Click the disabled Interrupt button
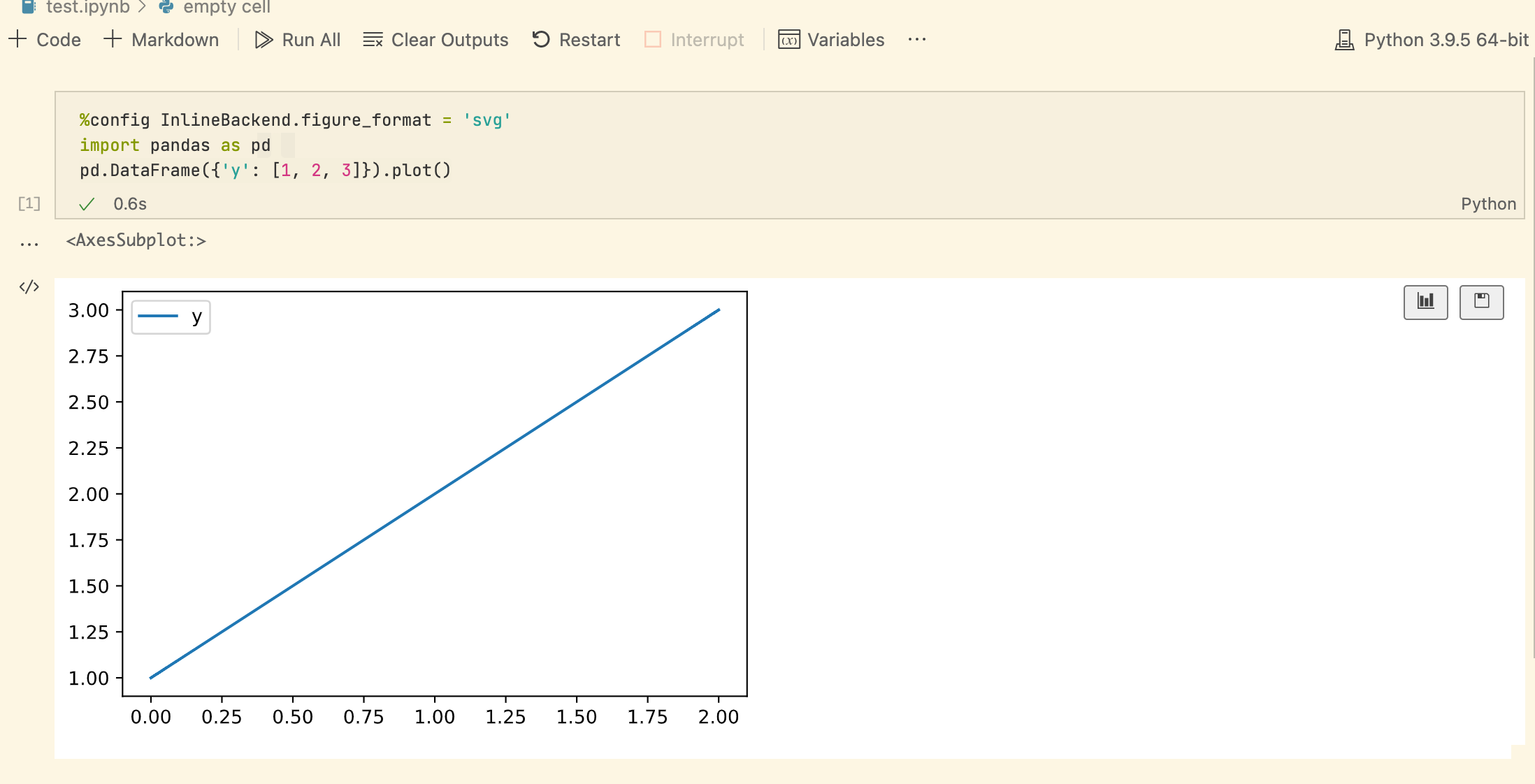Image resolution: width=1535 pixels, height=784 pixels. (695, 40)
